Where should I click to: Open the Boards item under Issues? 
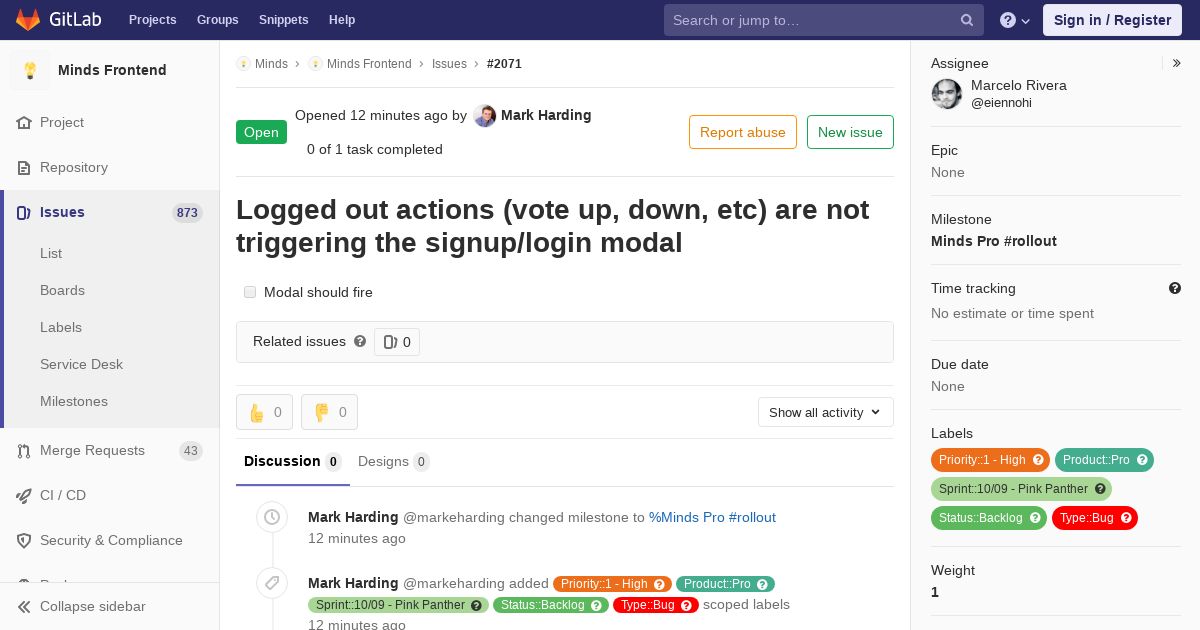pyautogui.click(x=62, y=290)
